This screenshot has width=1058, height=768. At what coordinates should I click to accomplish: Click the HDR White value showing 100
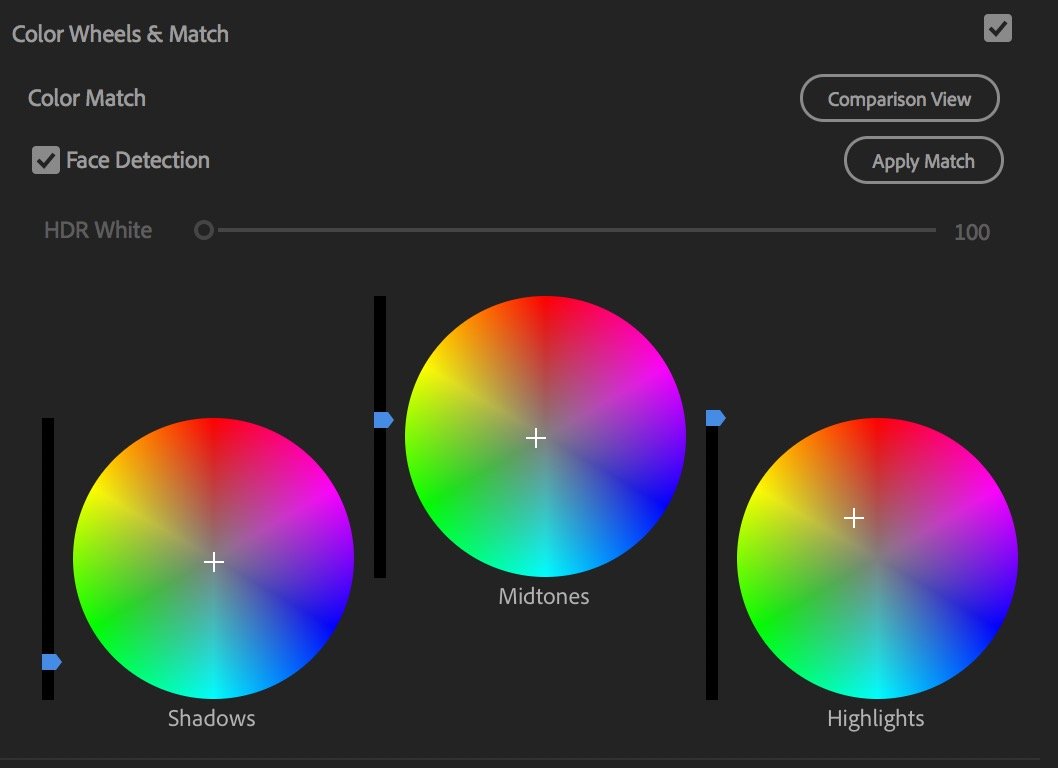click(971, 231)
